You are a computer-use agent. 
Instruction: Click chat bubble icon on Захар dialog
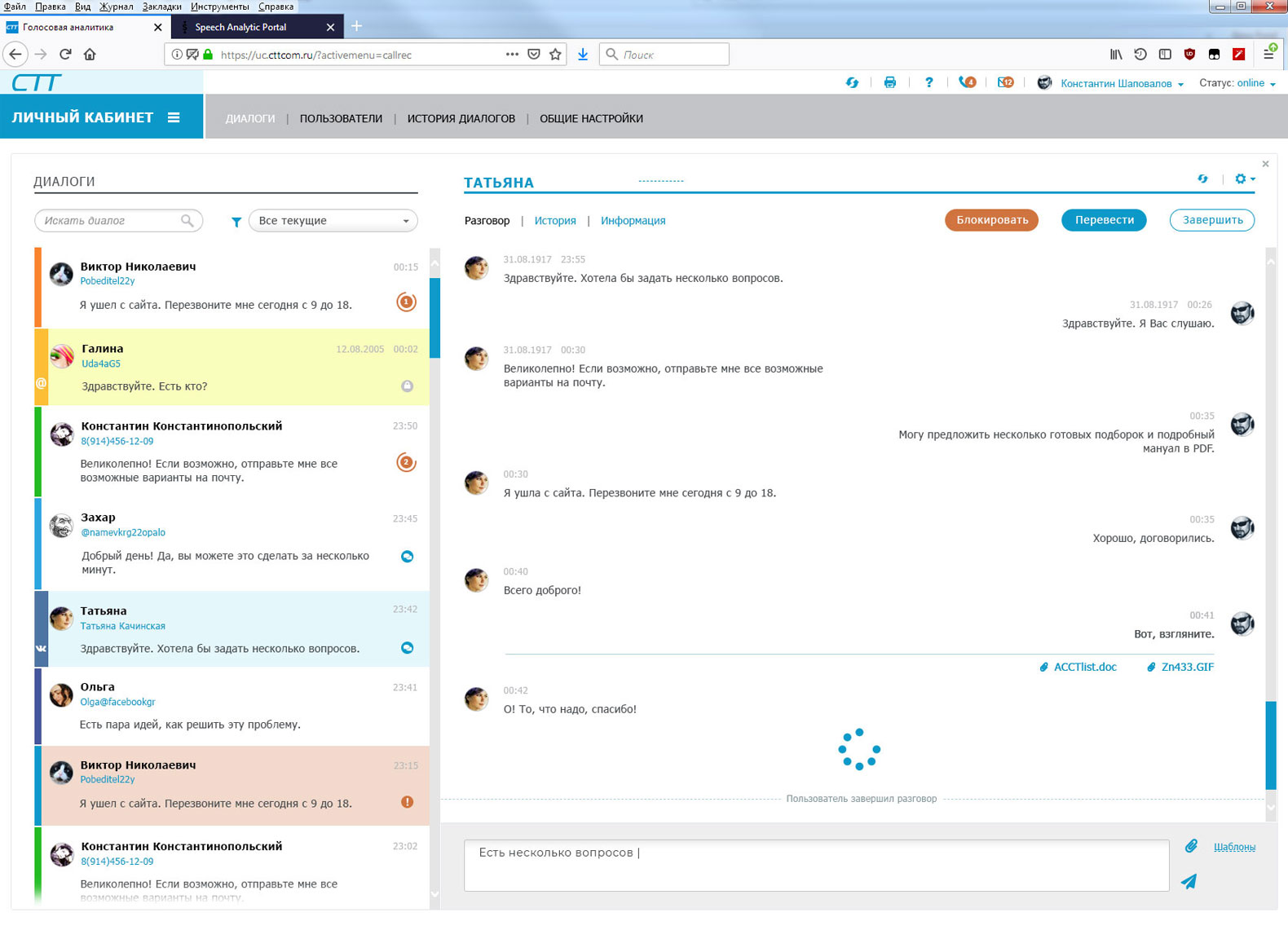pyautogui.click(x=408, y=556)
